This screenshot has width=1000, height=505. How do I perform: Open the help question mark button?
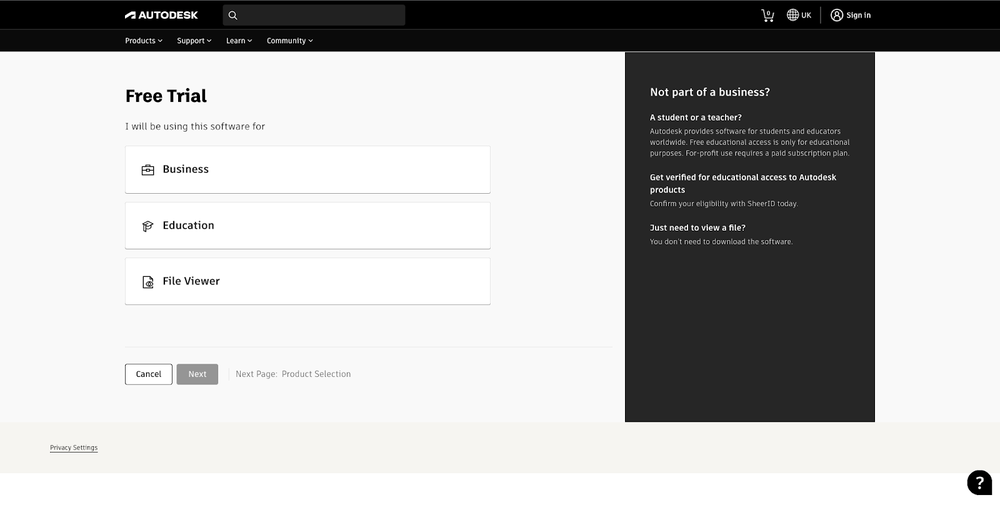[x=979, y=482]
